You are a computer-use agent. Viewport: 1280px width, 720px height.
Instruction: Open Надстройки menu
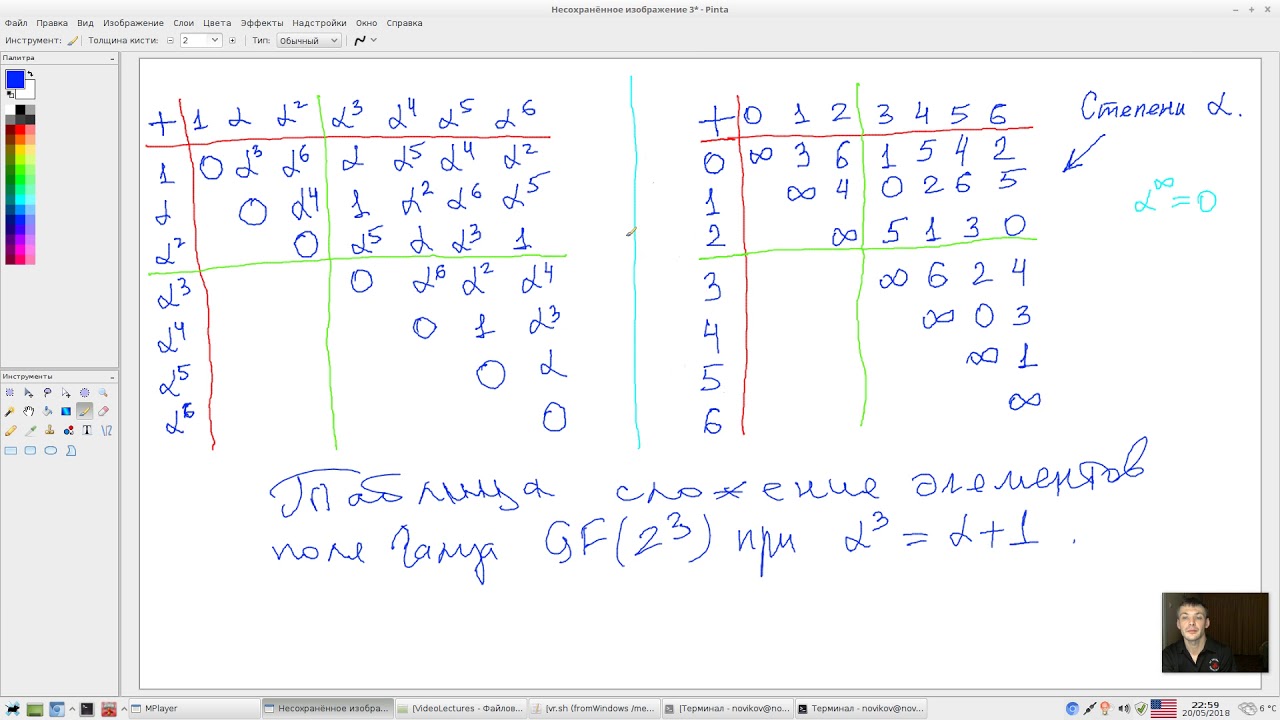click(320, 22)
